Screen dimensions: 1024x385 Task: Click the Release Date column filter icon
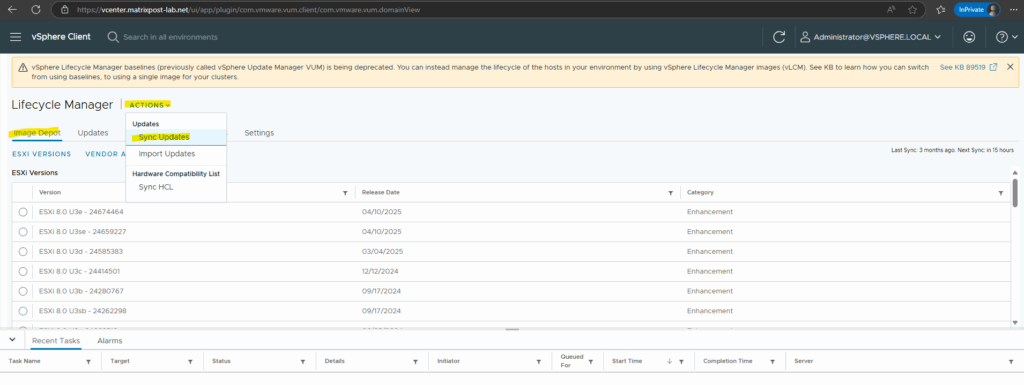[x=670, y=193]
